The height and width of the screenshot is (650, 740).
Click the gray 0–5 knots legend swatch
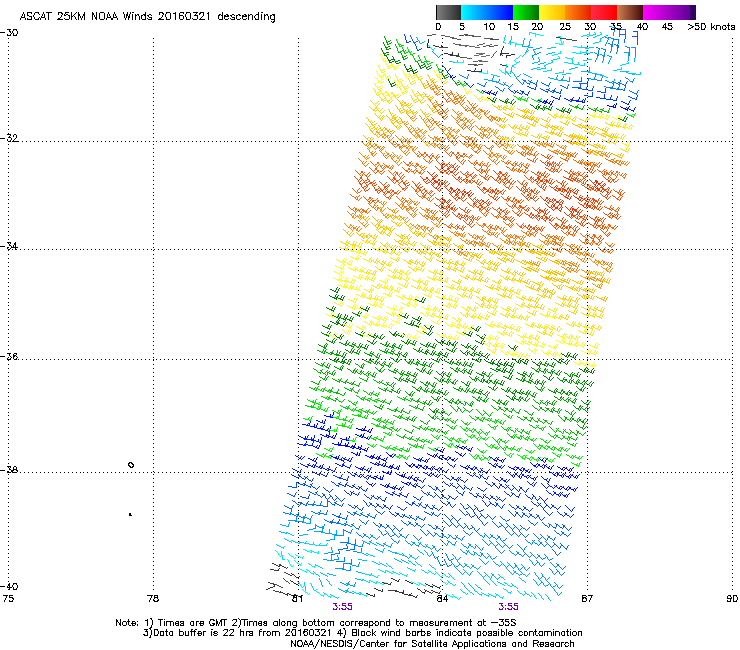coord(448,12)
